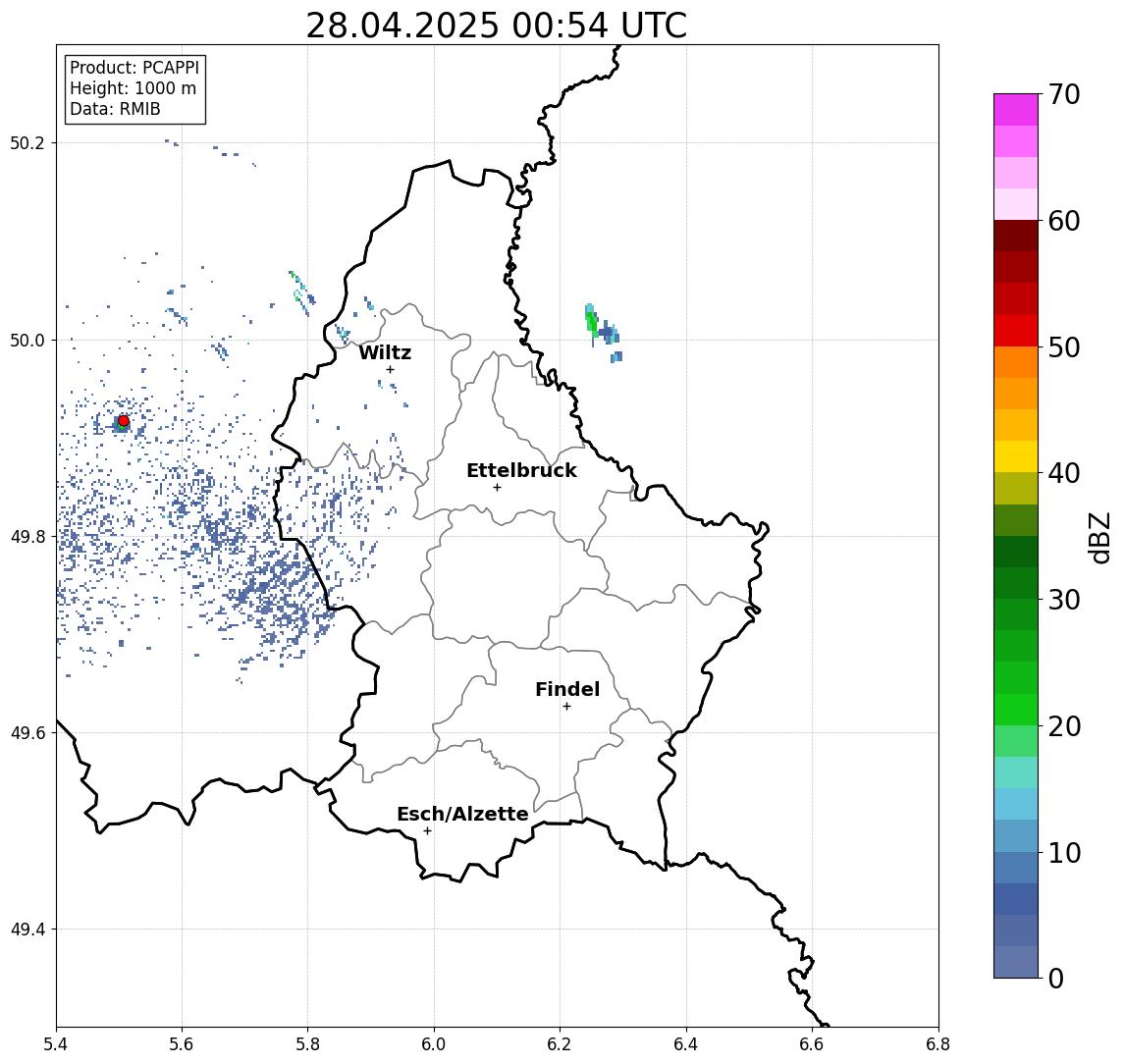Click the longitude tick label 5.8
Image resolution: width=1124 pixels, height=1064 pixels.
(x=308, y=1044)
